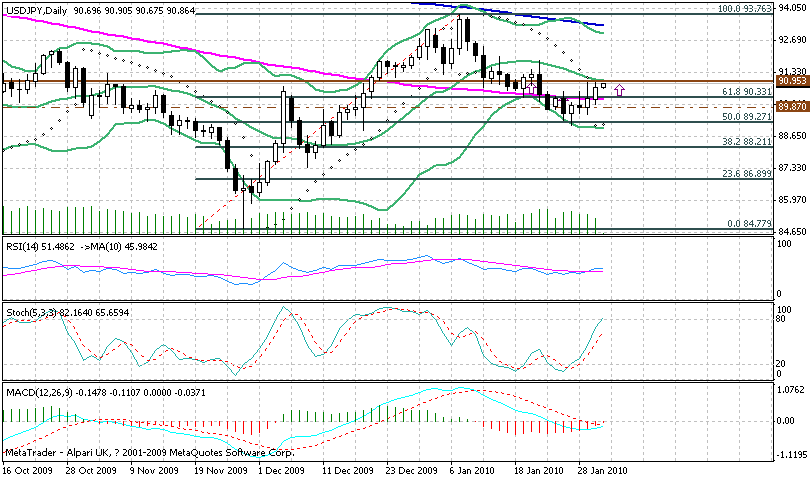The height and width of the screenshot is (478, 811).
Task: Click the 90.953 current price tag
Action: click(792, 81)
